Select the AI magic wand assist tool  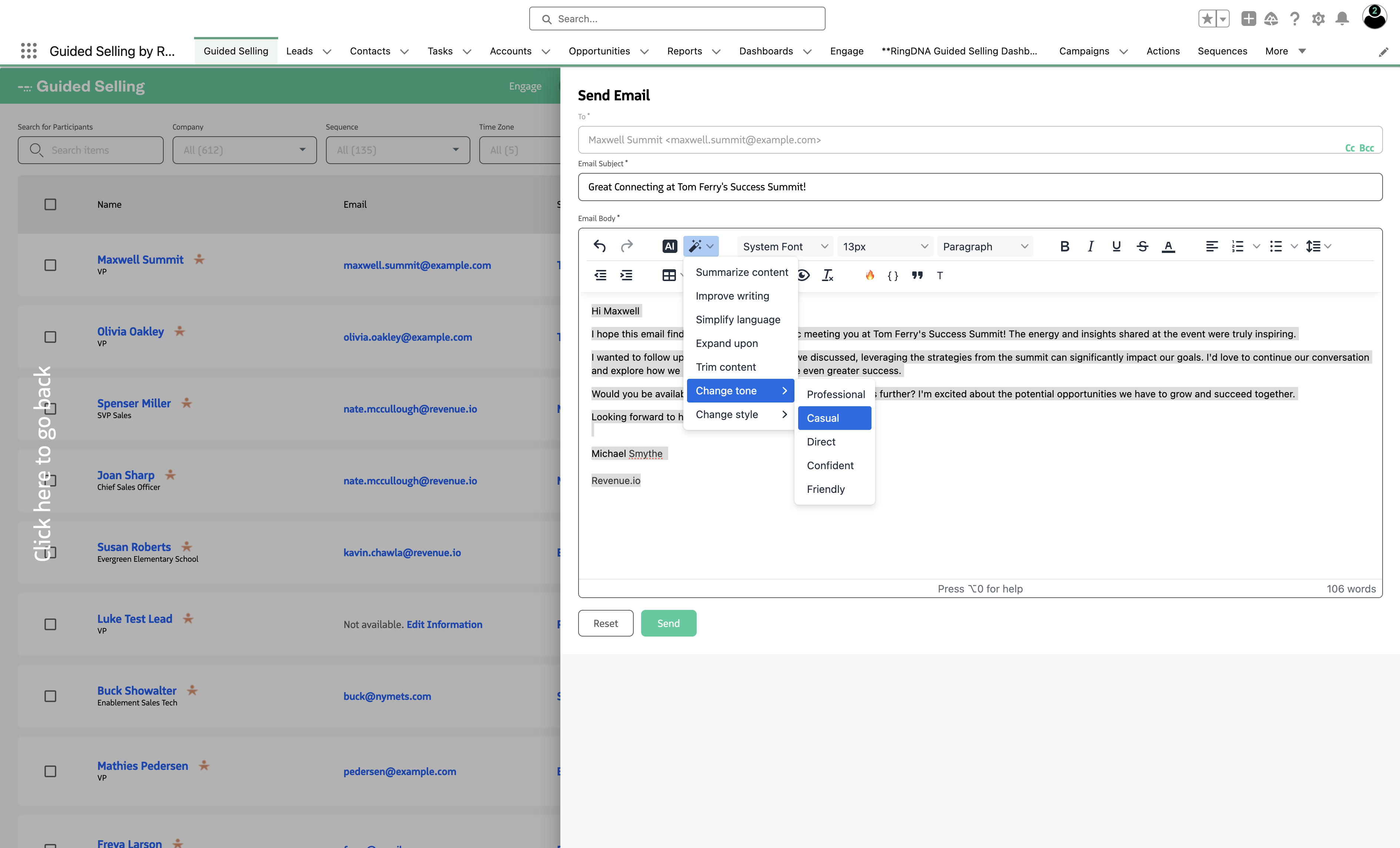pos(697,246)
